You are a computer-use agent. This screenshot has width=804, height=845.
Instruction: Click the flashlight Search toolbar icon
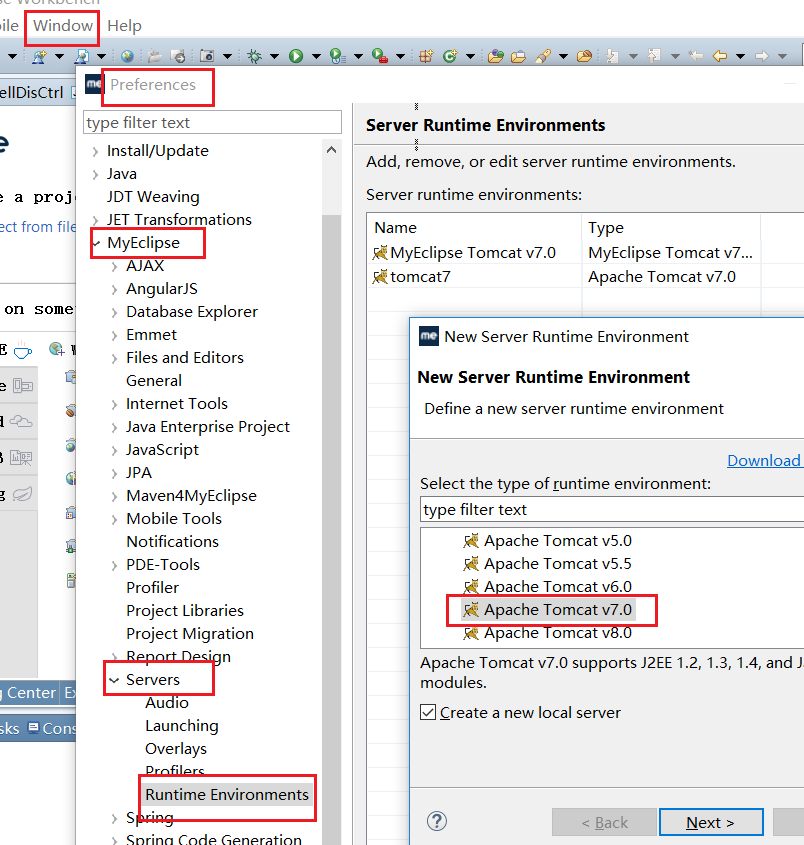tap(542, 56)
